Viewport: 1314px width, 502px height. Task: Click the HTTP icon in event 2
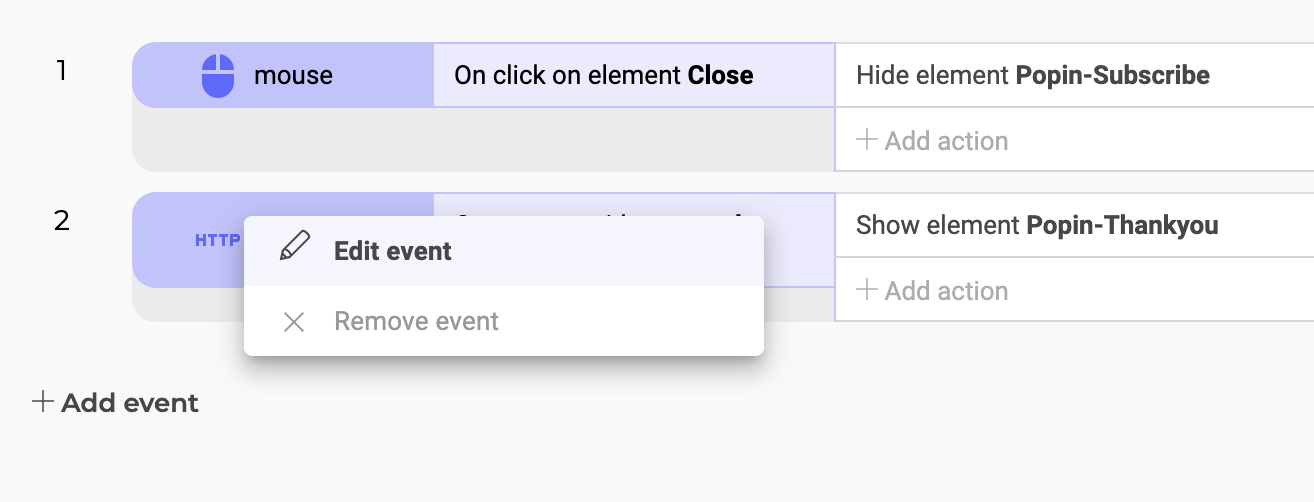(x=217, y=240)
